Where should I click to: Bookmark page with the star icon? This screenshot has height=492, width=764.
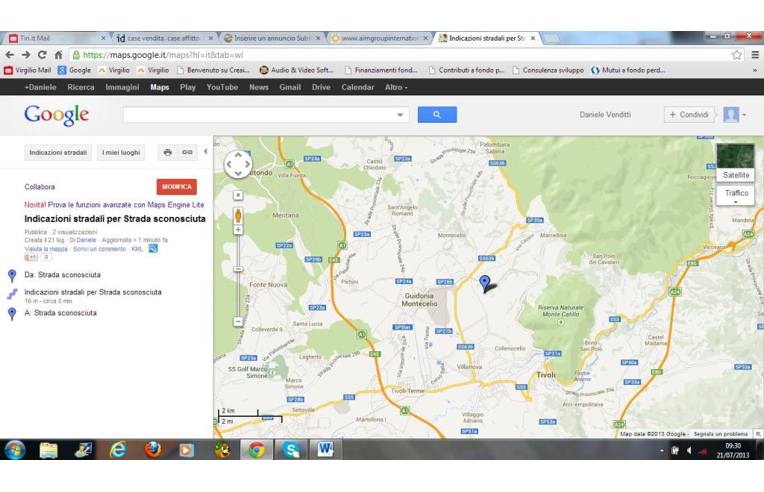pos(737,55)
